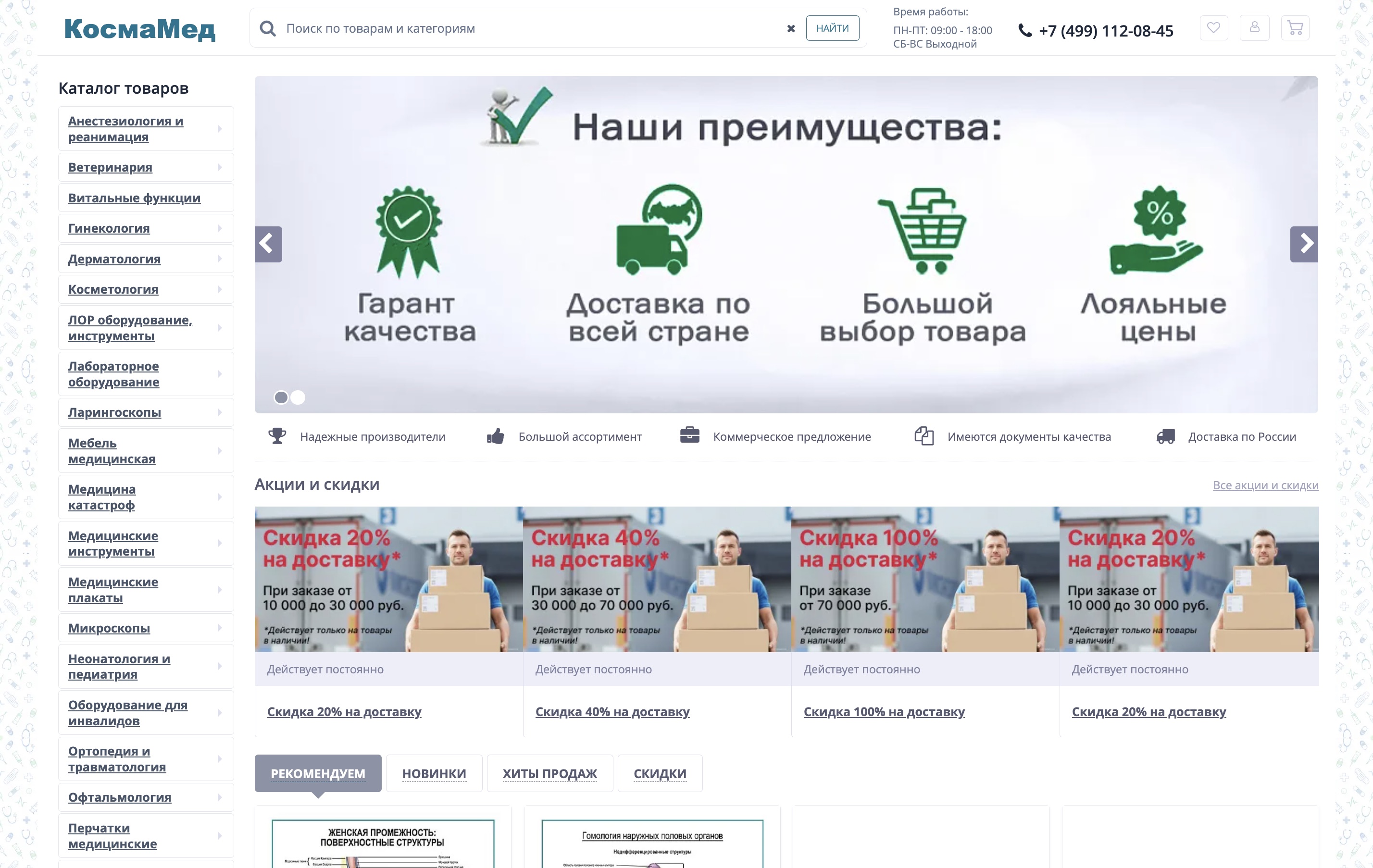Viewport: 1373px width, 868px height.
Task: Open the Женская промежность poster thumbnail
Action: 383,843
